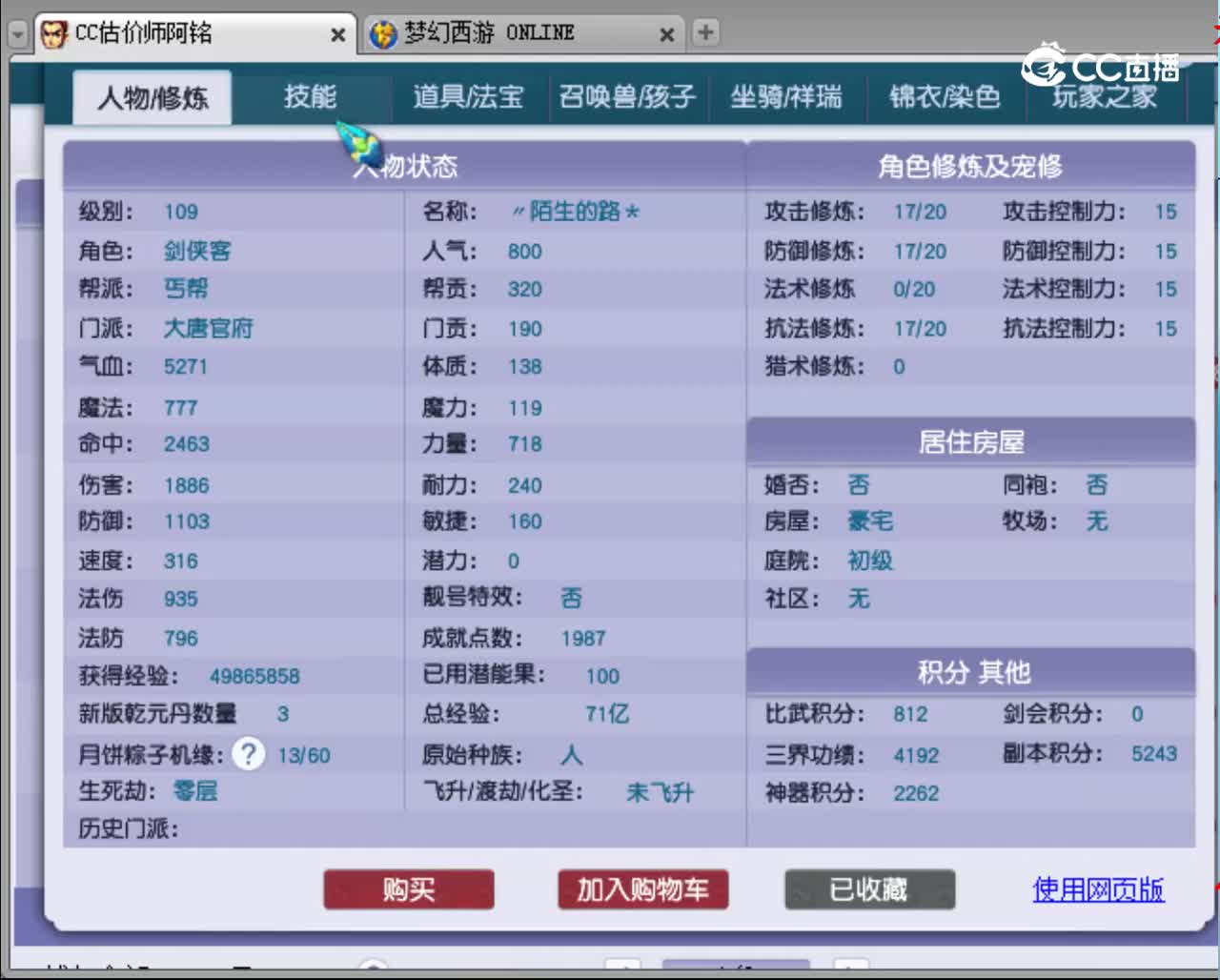Image resolution: width=1220 pixels, height=980 pixels.
Task: Click the 飞升/渡劫/化圣 value 未飞升
Action: 661,792
